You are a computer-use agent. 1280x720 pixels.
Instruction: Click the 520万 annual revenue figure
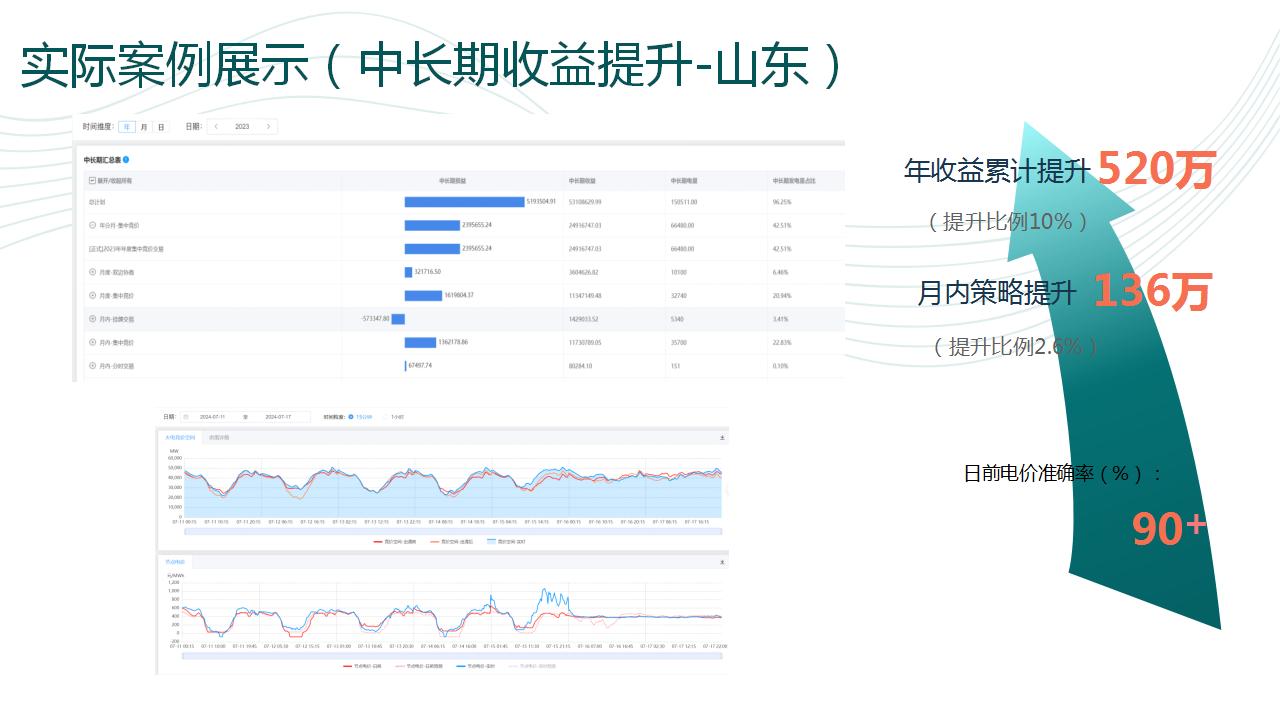tap(1156, 170)
